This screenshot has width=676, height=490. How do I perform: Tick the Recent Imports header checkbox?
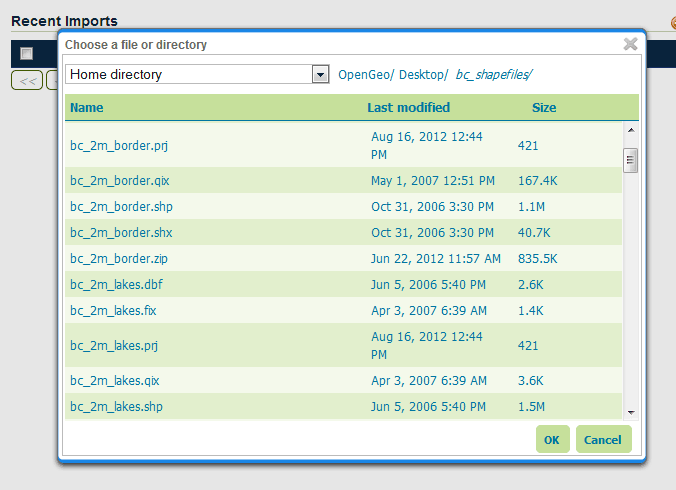(27, 54)
